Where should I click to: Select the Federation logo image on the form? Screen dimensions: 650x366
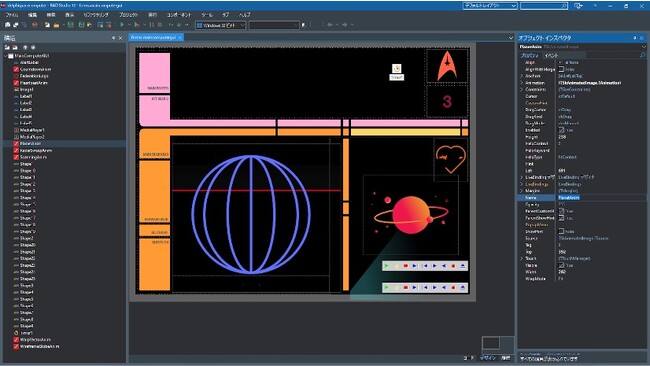point(447,65)
